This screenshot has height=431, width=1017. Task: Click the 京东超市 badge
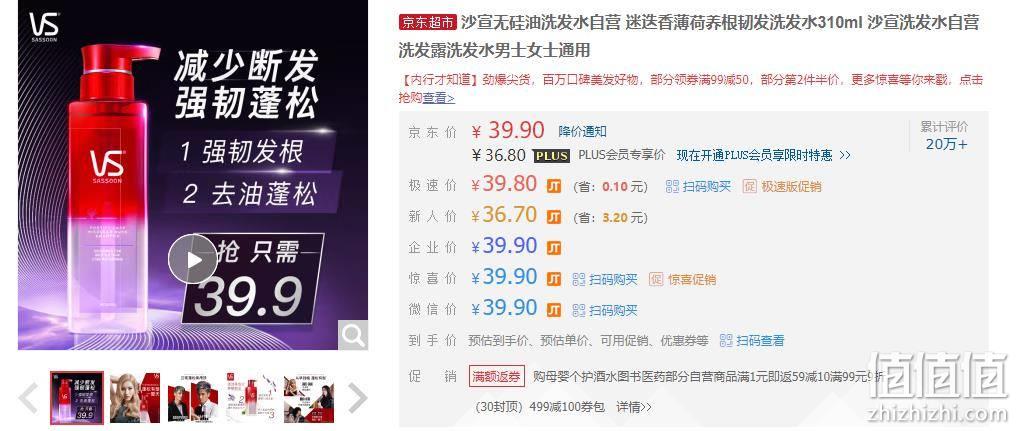(428, 23)
